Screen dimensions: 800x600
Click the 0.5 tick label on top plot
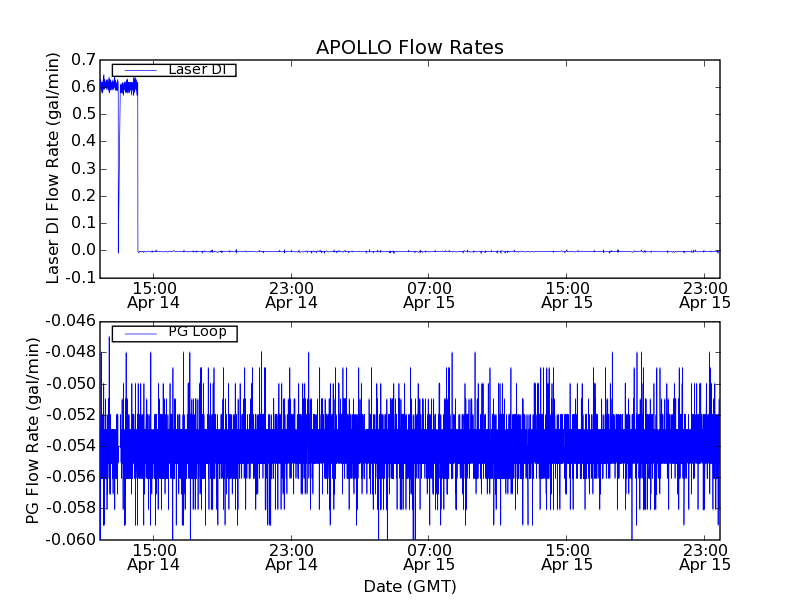tap(84, 114)
